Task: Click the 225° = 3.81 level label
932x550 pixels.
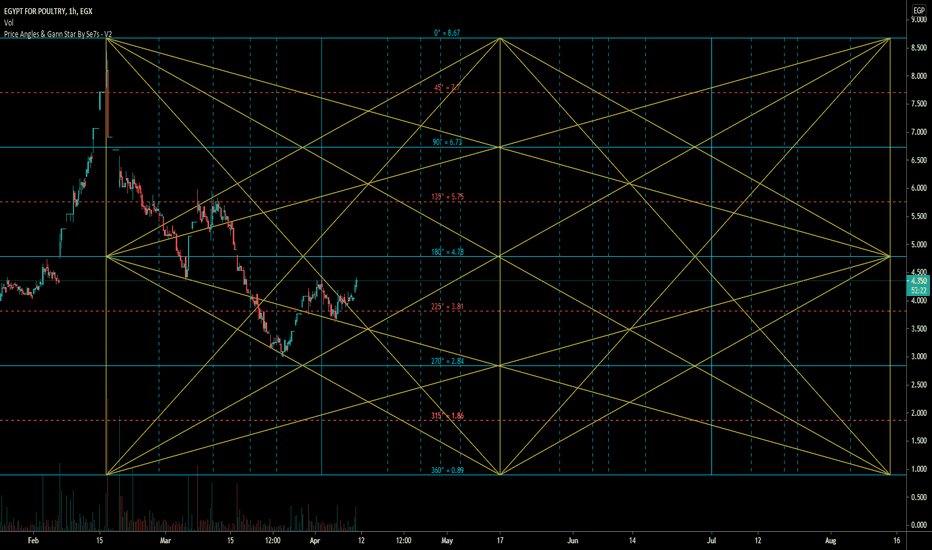Action: [x=447, y=307]
